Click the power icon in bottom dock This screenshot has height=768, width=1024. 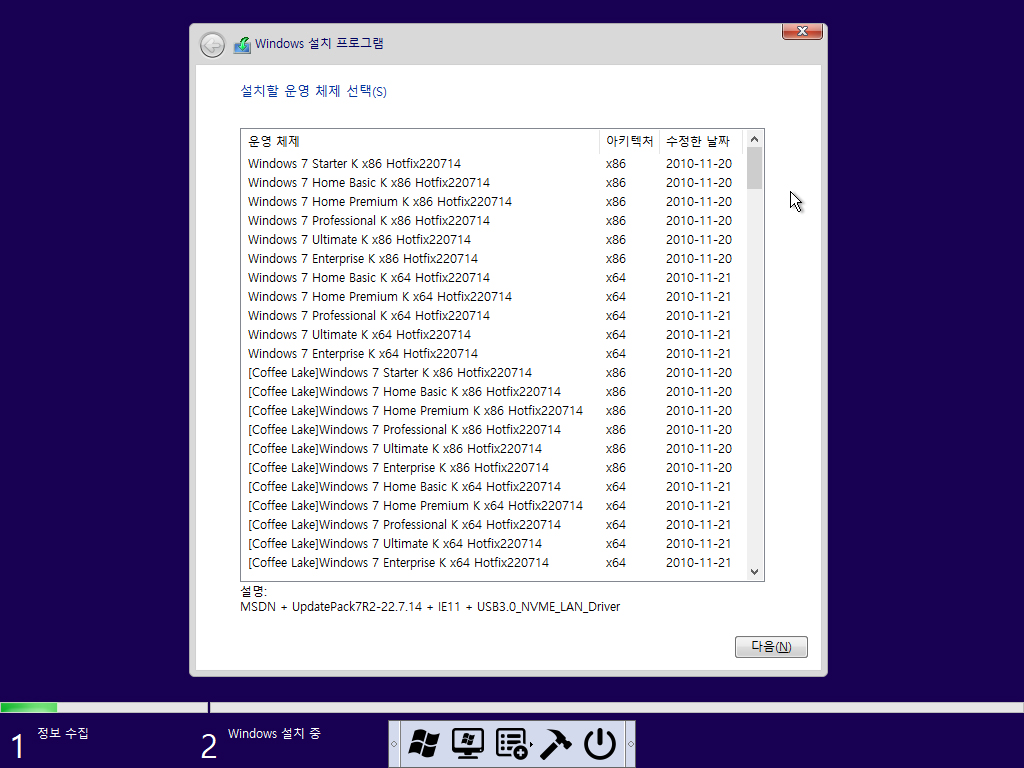600,744
